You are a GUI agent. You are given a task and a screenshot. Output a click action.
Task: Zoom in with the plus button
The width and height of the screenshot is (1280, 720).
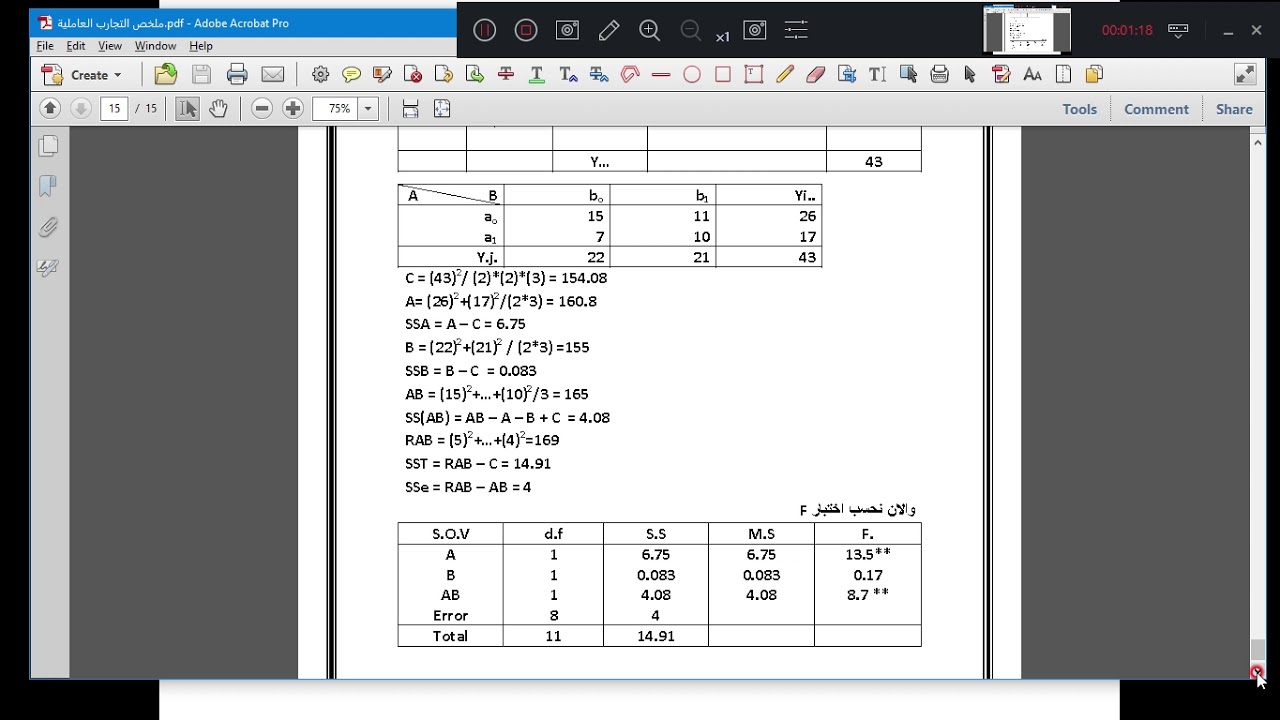pos(293,109)
